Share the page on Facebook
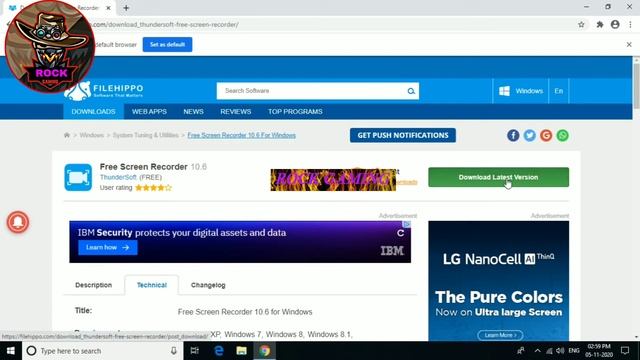This screenshot has height=360, width=640. click(x=513, y=136)
